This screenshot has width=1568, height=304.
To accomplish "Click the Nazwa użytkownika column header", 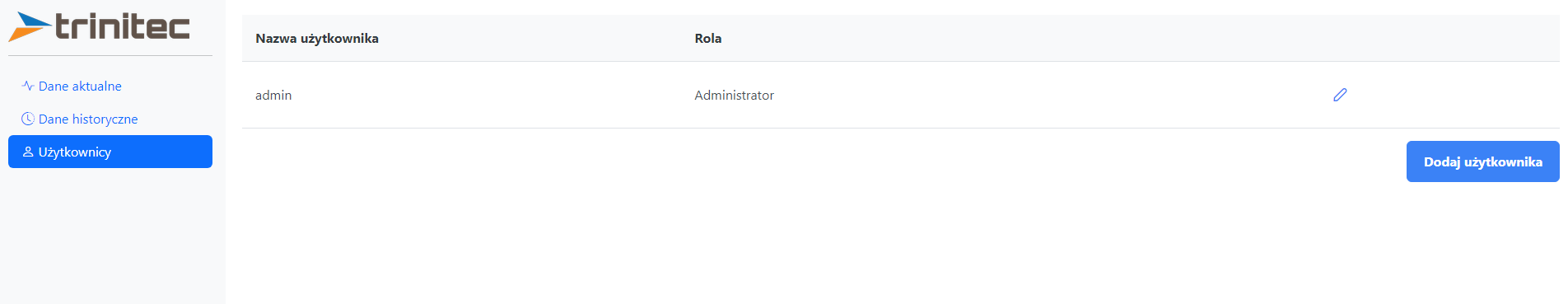I will coord(317,38).
